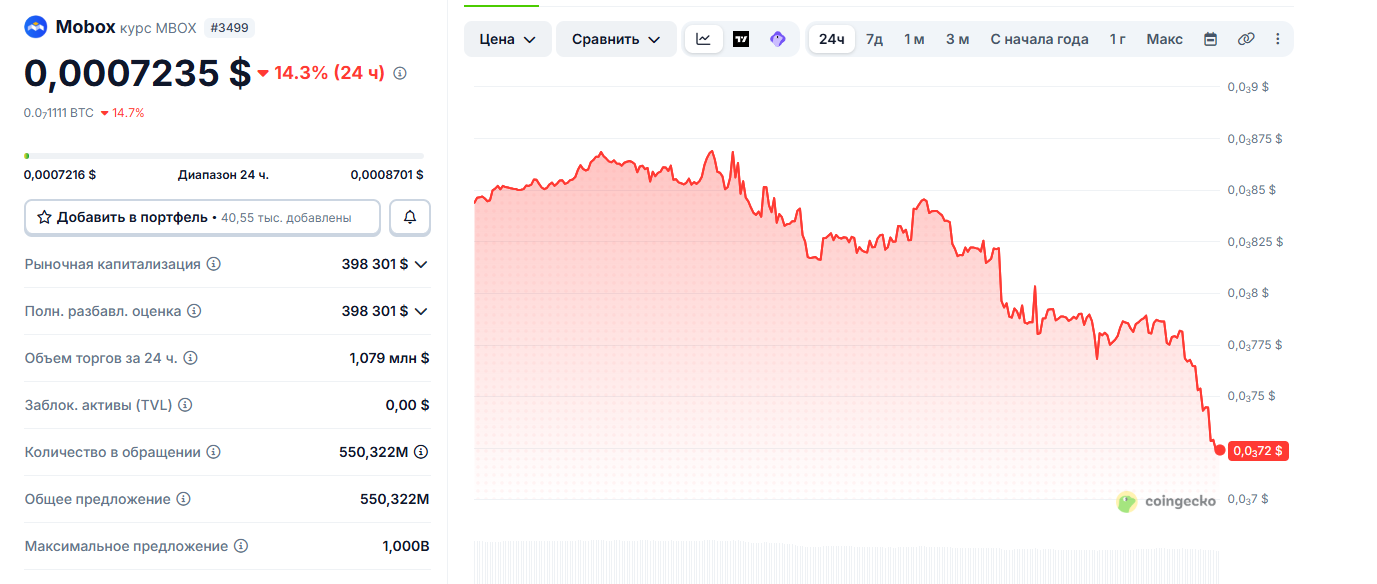Click the Mobox coin logo icon
The image size is (1377, 584).
tap(36, 27)
